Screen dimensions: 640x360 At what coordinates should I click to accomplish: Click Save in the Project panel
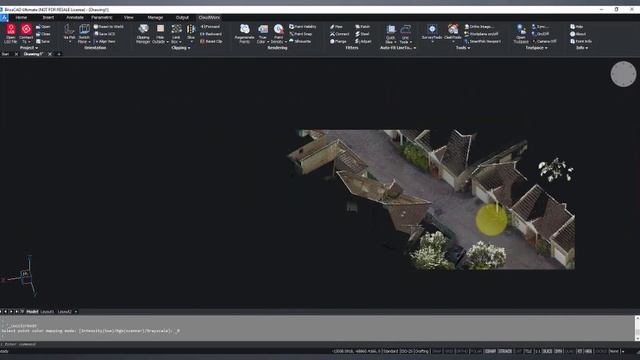point(43,41)
